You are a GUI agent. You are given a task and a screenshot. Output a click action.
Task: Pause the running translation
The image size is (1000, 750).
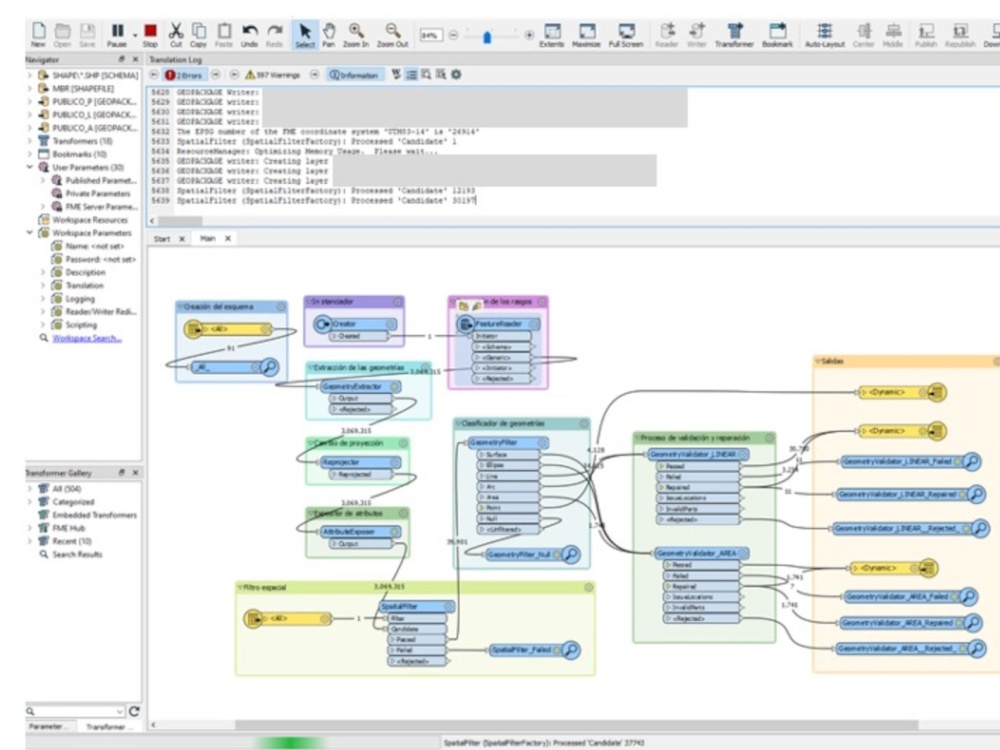pos(117,34)
